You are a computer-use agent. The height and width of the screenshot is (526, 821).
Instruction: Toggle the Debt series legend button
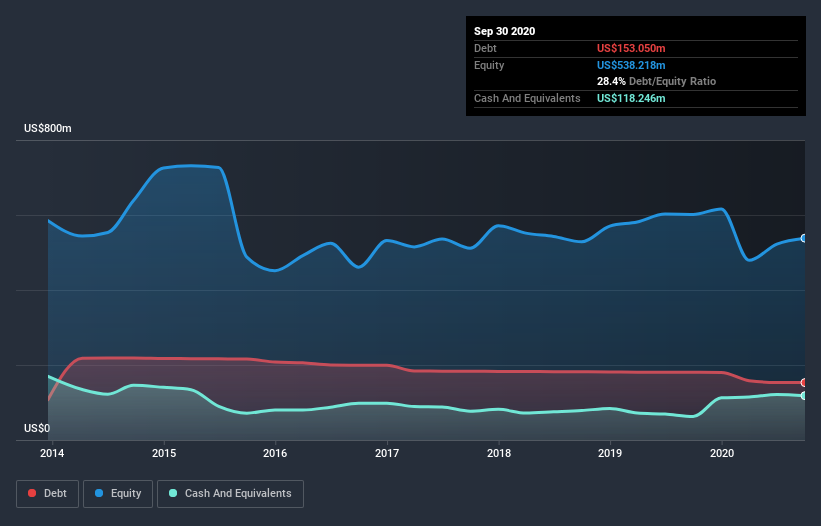click(x=48, y=494)
